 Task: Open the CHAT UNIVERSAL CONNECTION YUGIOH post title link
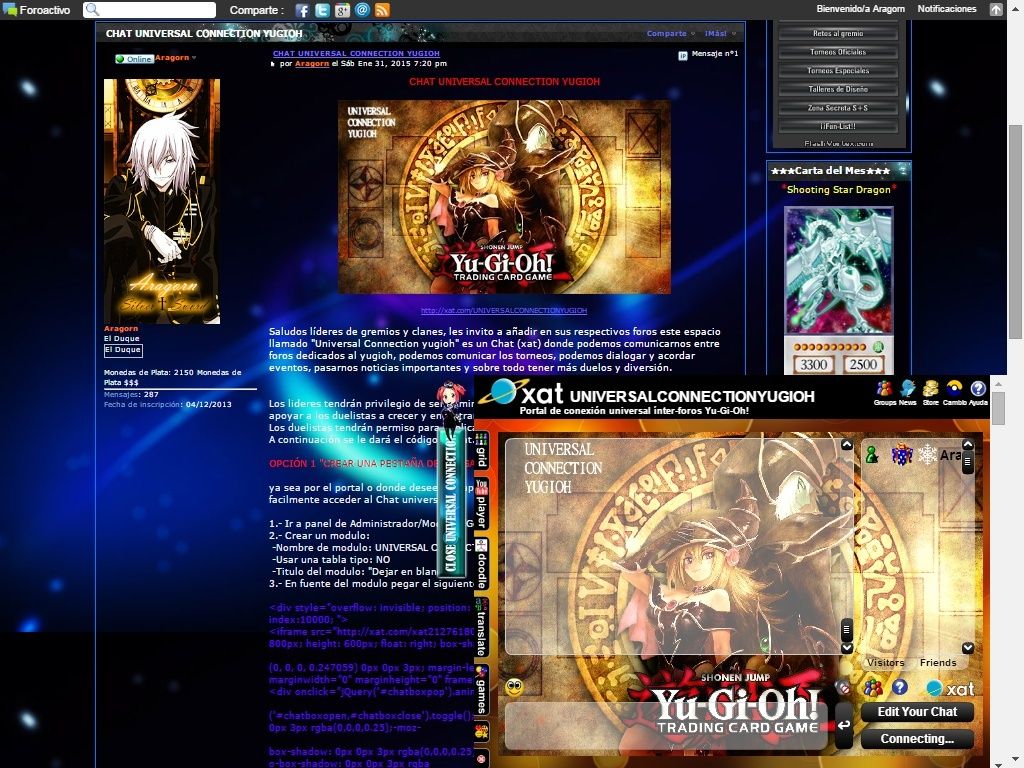356,54
